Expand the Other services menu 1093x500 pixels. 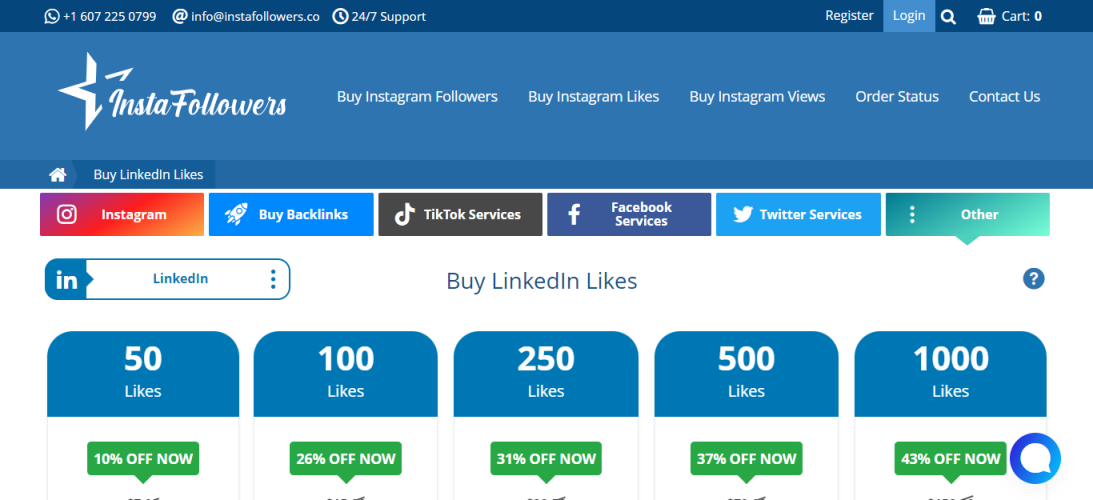click(x=967, y=214)
